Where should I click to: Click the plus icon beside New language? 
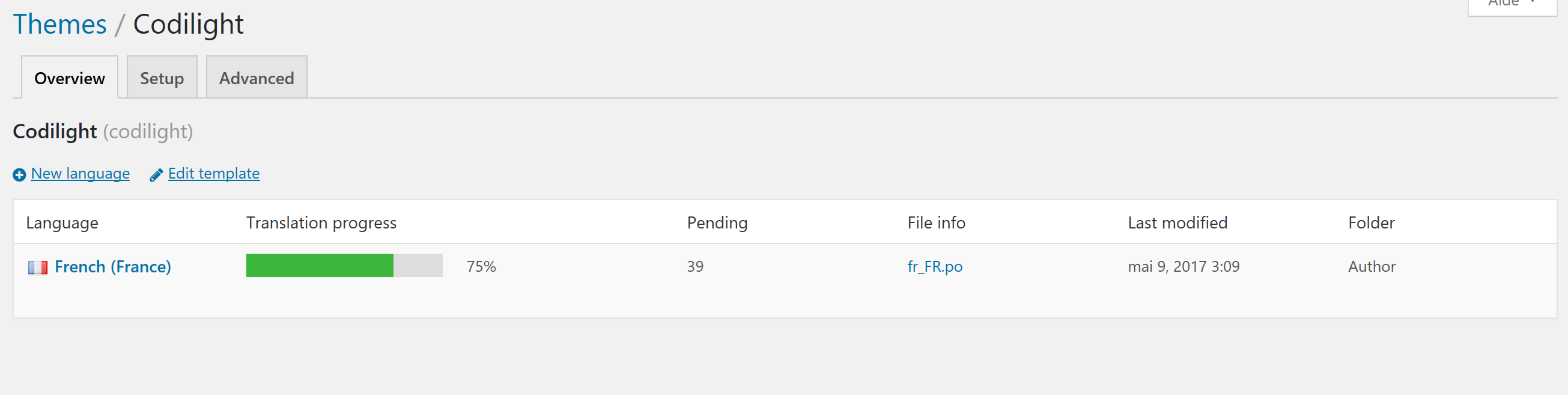tap(19, 175)
